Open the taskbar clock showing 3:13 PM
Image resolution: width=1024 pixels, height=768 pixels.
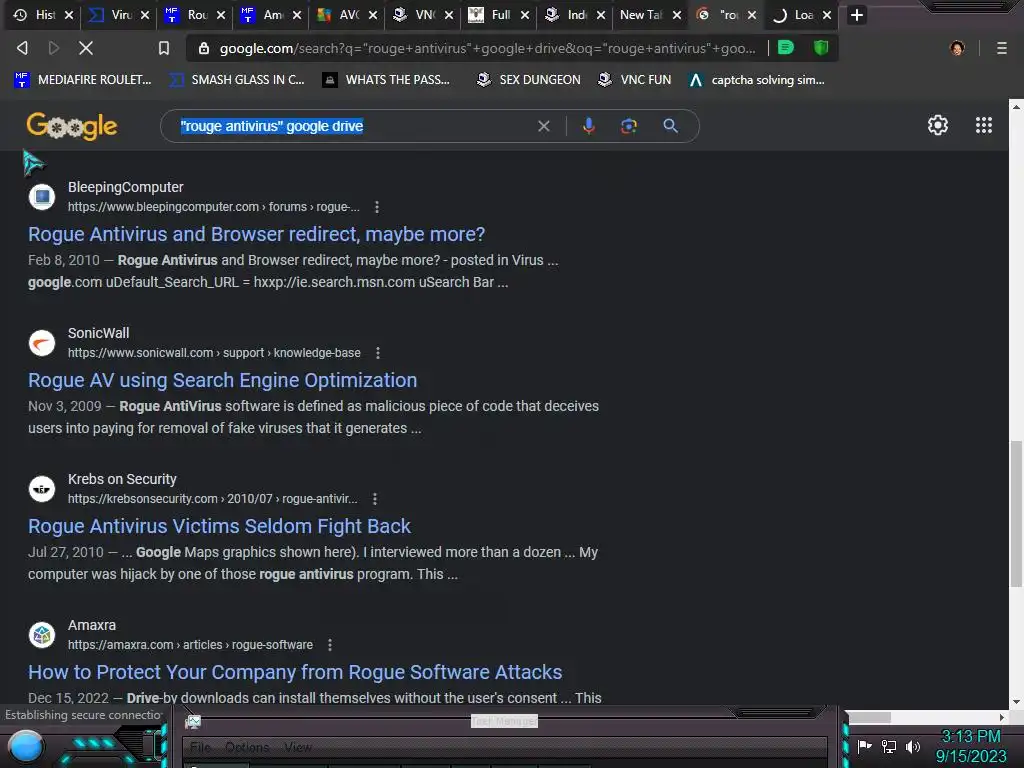pyautogui.click(x=970, y=746)
